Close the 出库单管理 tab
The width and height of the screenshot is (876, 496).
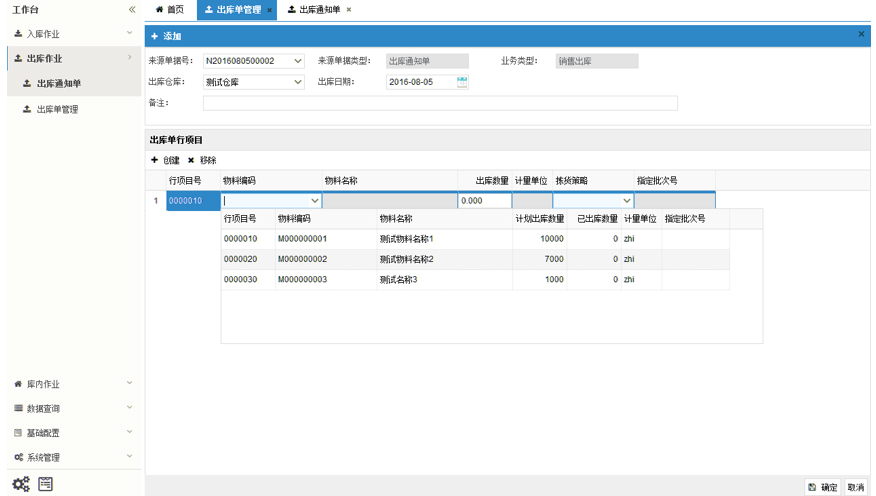(269, 10)
